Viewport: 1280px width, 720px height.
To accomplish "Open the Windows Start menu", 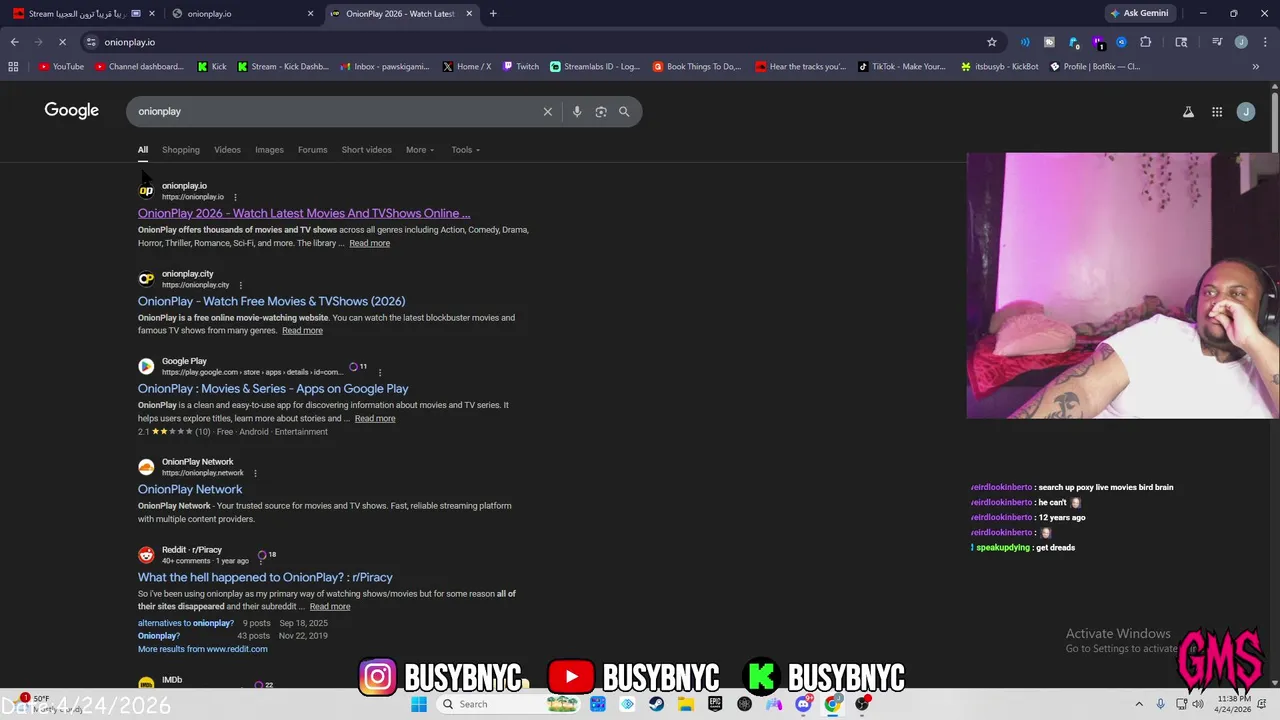I will point(419,704).
